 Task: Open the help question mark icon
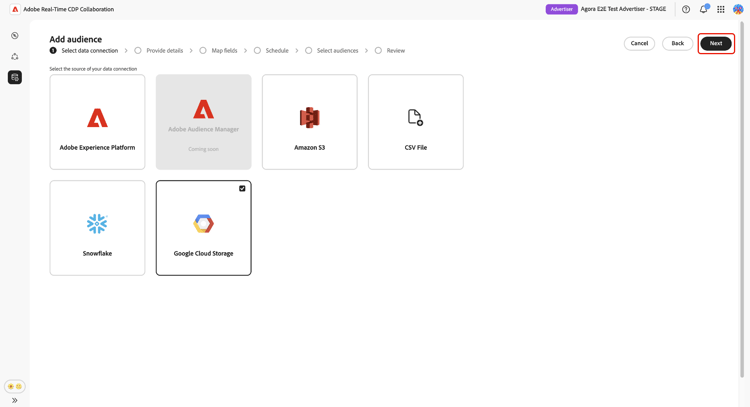pos(686,9)
